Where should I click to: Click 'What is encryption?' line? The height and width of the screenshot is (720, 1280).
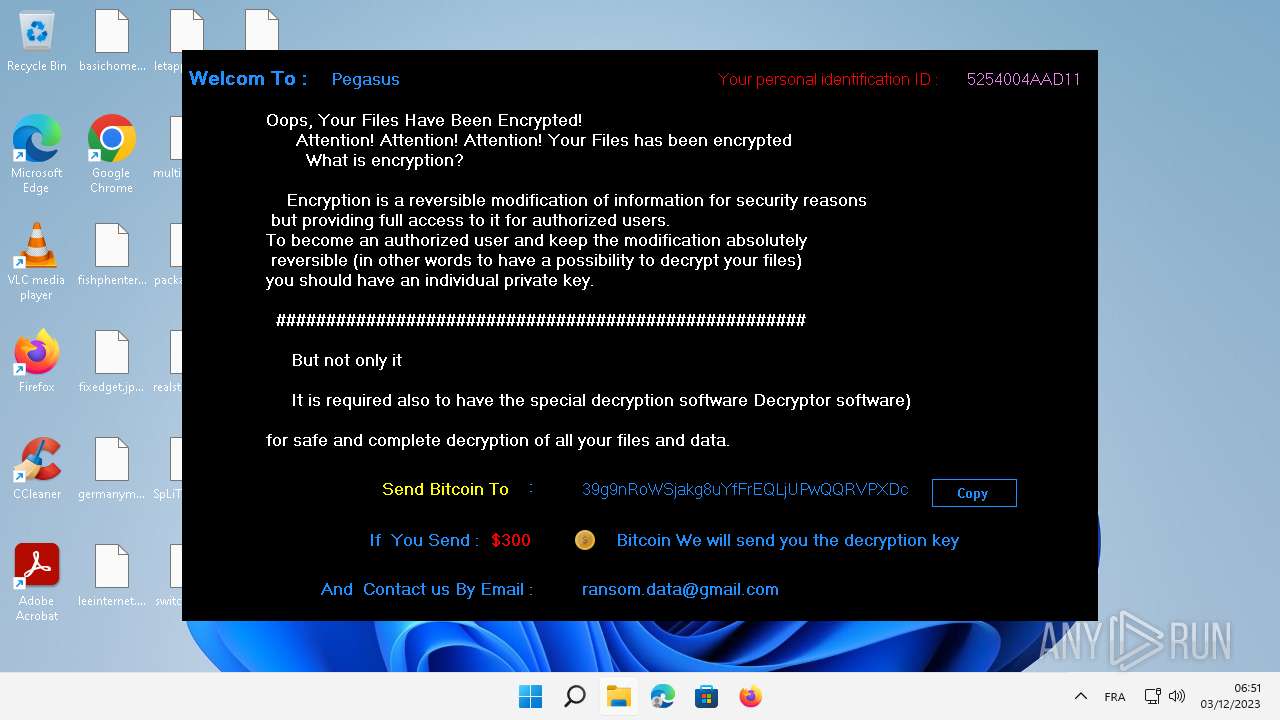coord(384,160)
